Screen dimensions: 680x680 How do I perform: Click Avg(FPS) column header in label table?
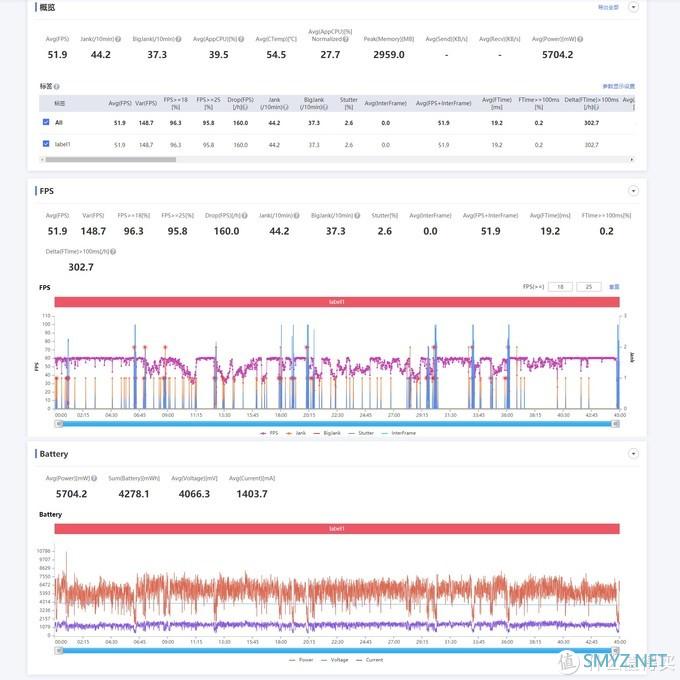point(120,103)
